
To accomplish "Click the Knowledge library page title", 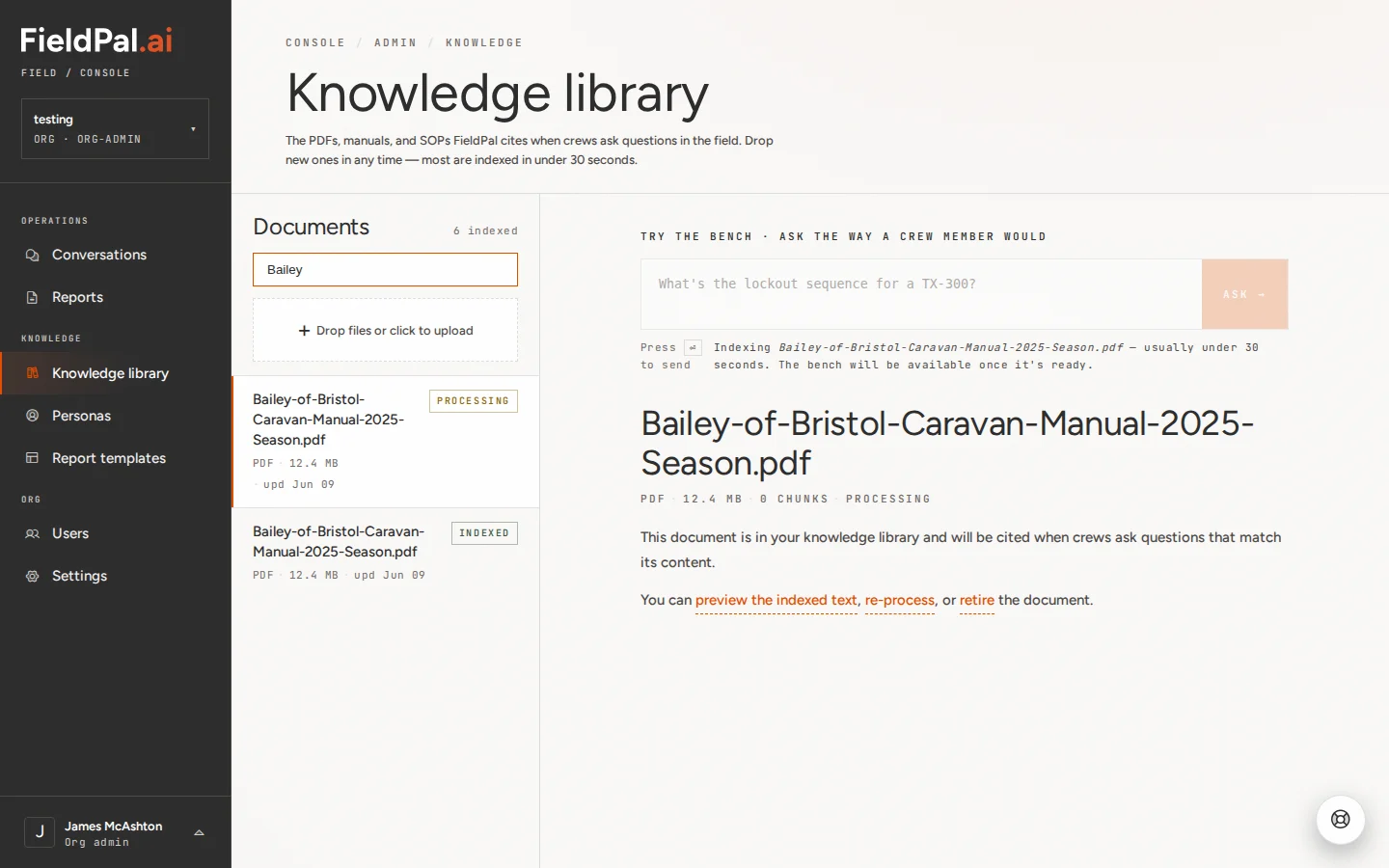I will (x=498, y=94).
